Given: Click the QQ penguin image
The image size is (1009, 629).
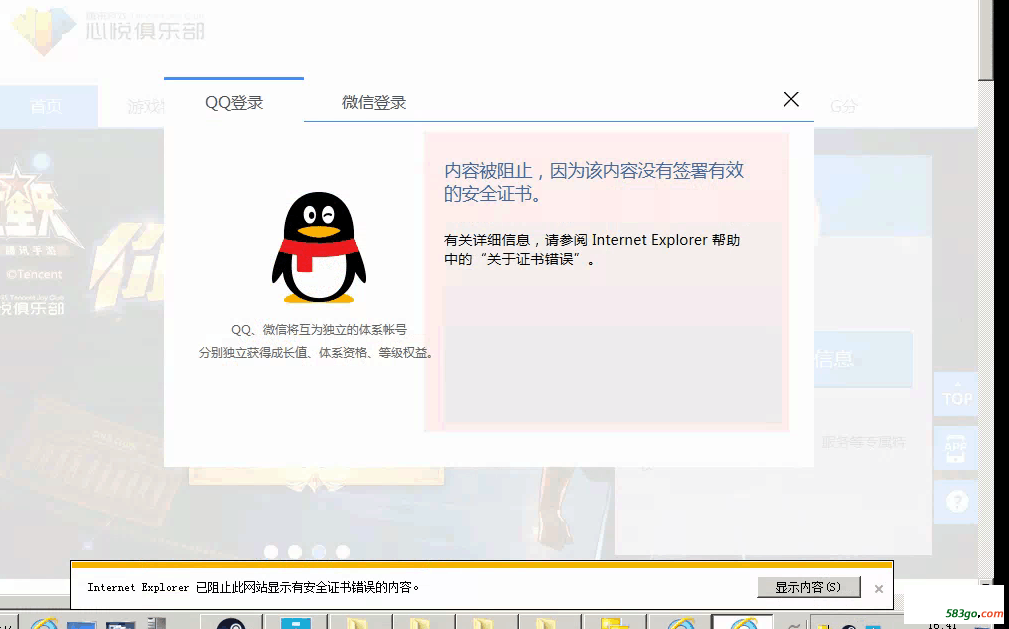Looking at the screenshot, I should [x=319, y=247].
